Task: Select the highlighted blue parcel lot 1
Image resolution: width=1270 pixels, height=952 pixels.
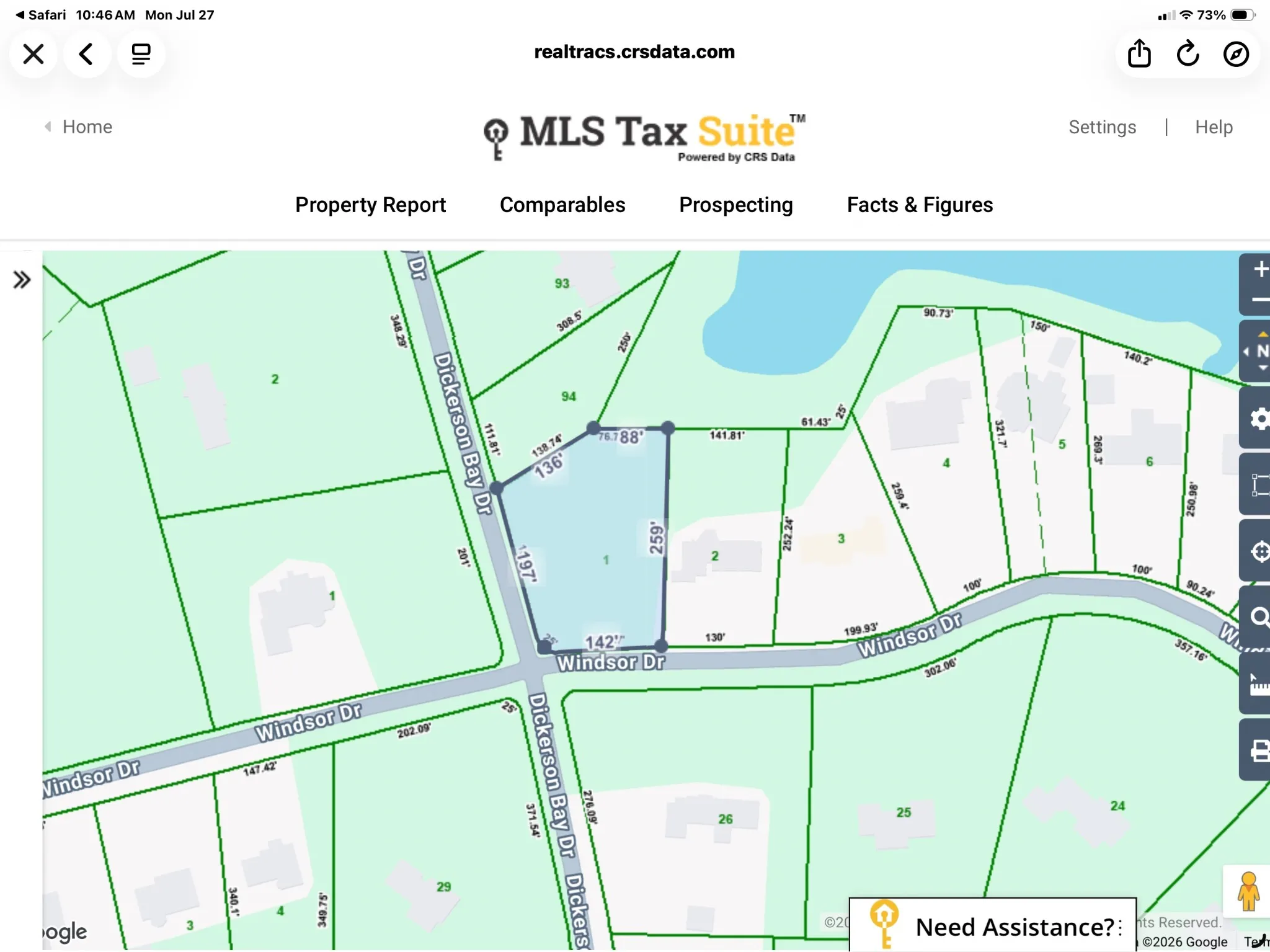Action: 595,546
